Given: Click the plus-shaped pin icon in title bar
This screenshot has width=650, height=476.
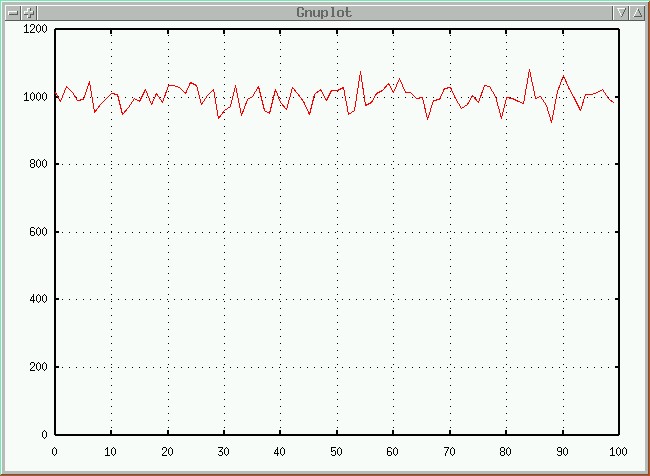Looking at the screenshot, I should coord(29,13).
